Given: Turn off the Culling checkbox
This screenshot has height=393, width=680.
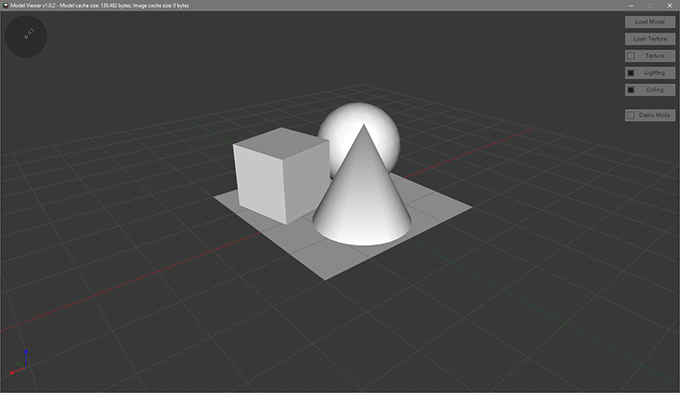Looking at the screenshot, I should click(x=631, y=90).
